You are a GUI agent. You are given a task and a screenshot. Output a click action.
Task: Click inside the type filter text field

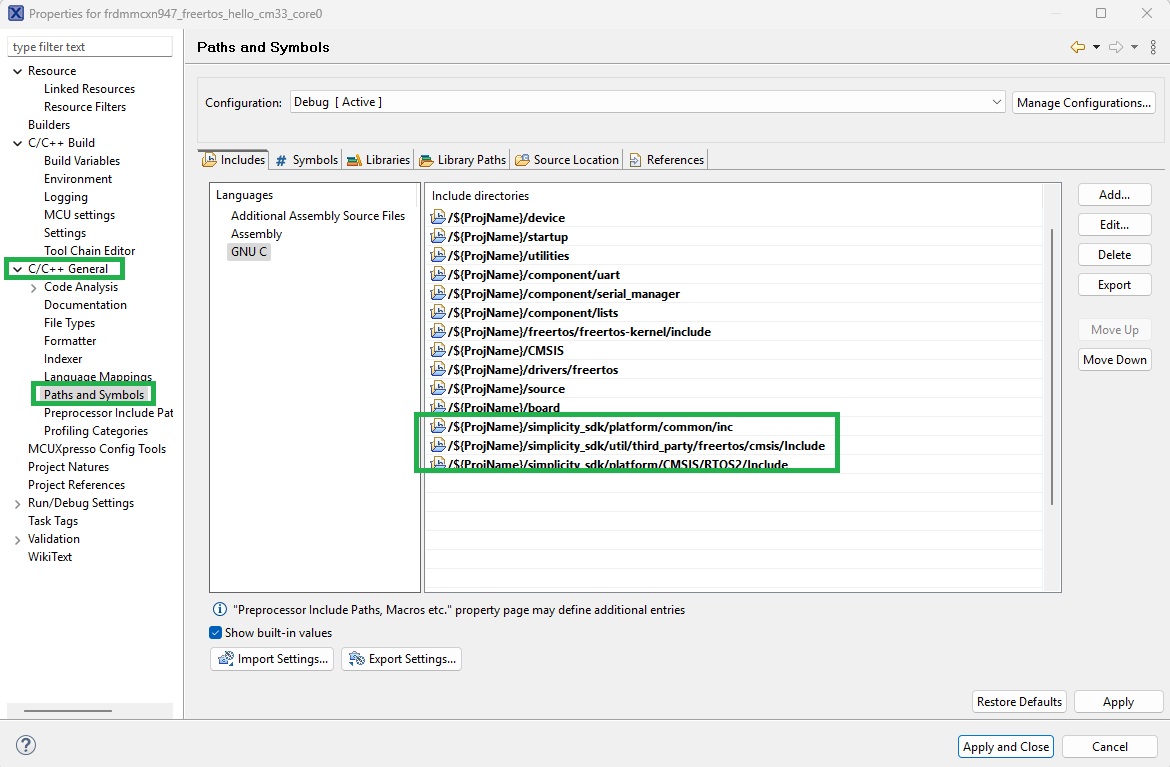(89, 46)
